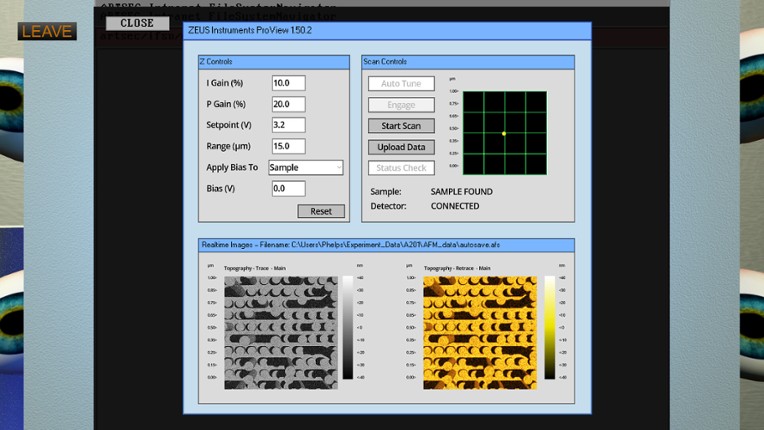
Task: Click the Upload Data button
Action: point(401,147)
